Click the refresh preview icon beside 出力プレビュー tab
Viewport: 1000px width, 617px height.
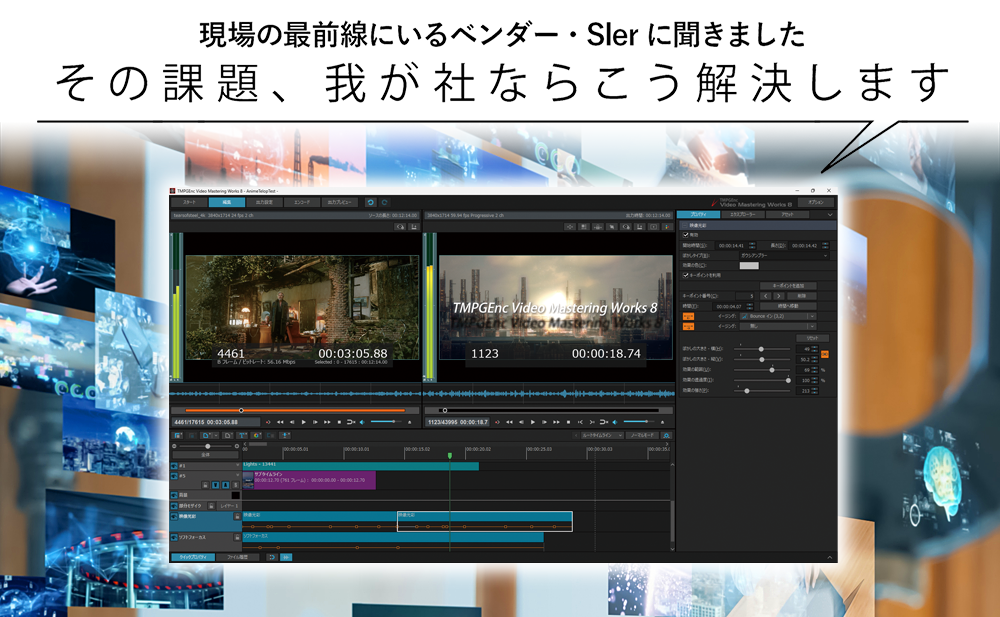371,203
